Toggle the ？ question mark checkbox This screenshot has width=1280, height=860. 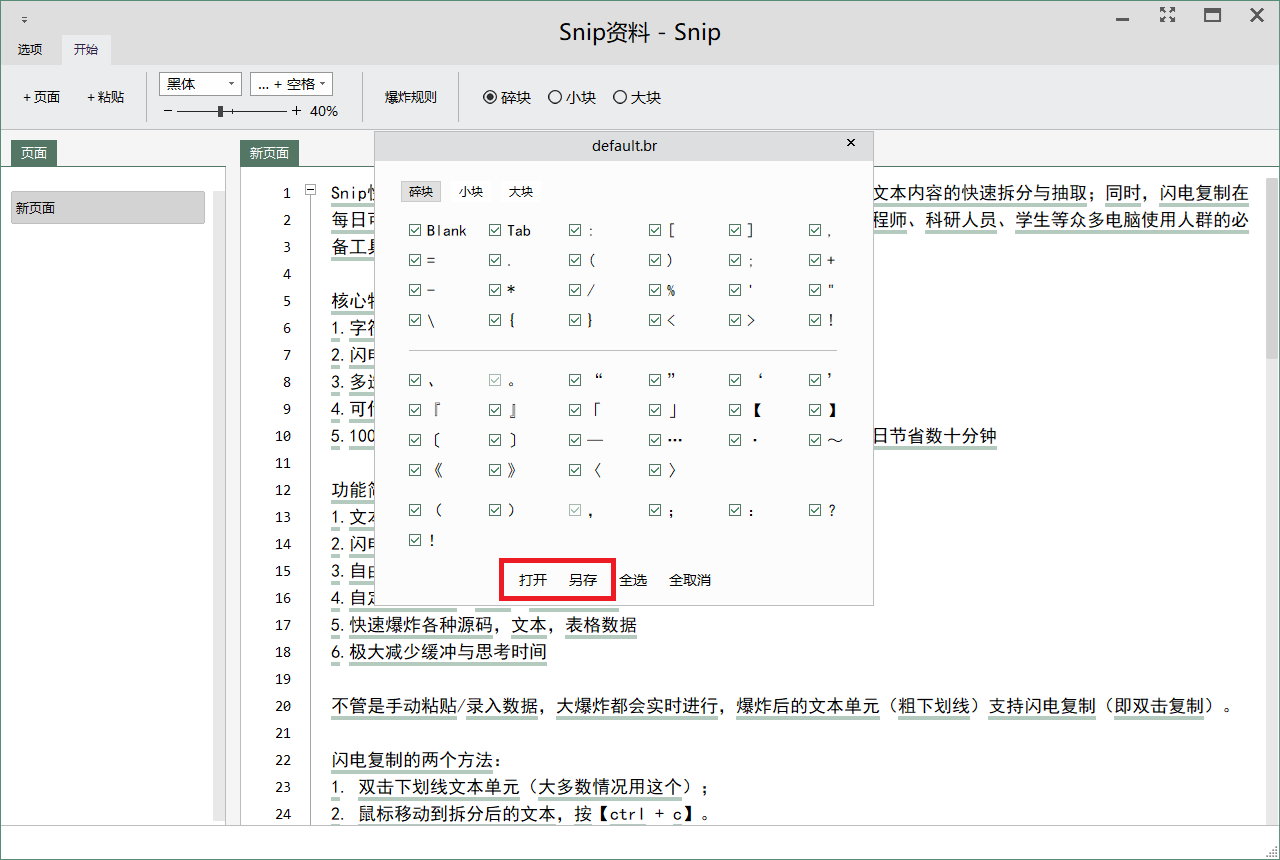tap(815, 510)
